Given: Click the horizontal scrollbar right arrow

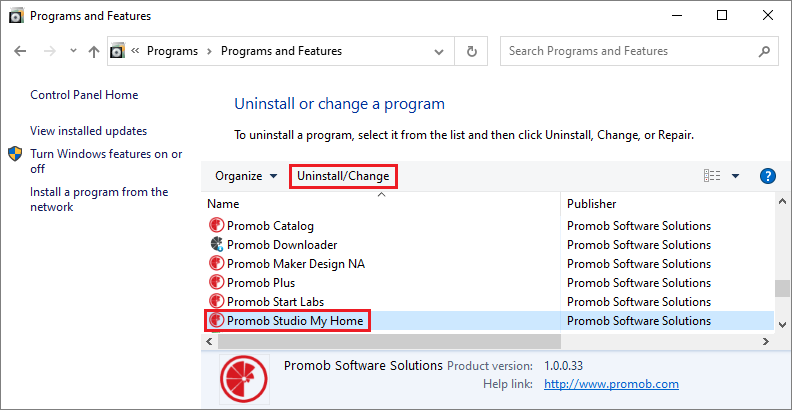Looking at the screenshot, I should (766, 342).
